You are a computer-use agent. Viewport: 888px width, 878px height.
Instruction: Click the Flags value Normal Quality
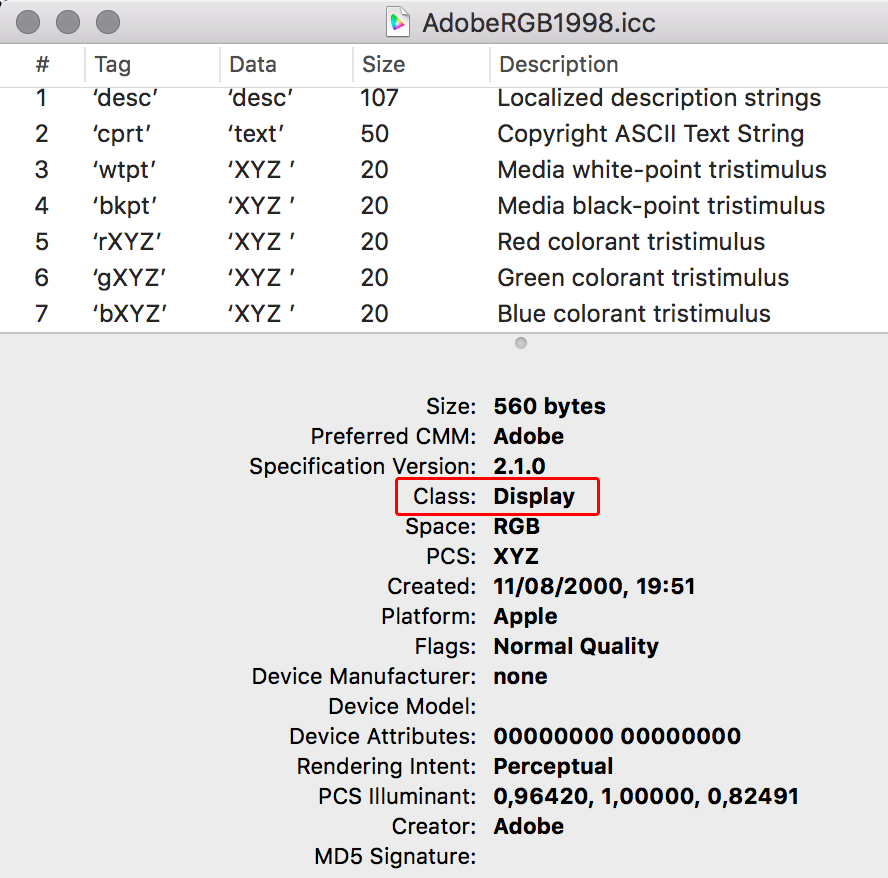click(576, 646)
